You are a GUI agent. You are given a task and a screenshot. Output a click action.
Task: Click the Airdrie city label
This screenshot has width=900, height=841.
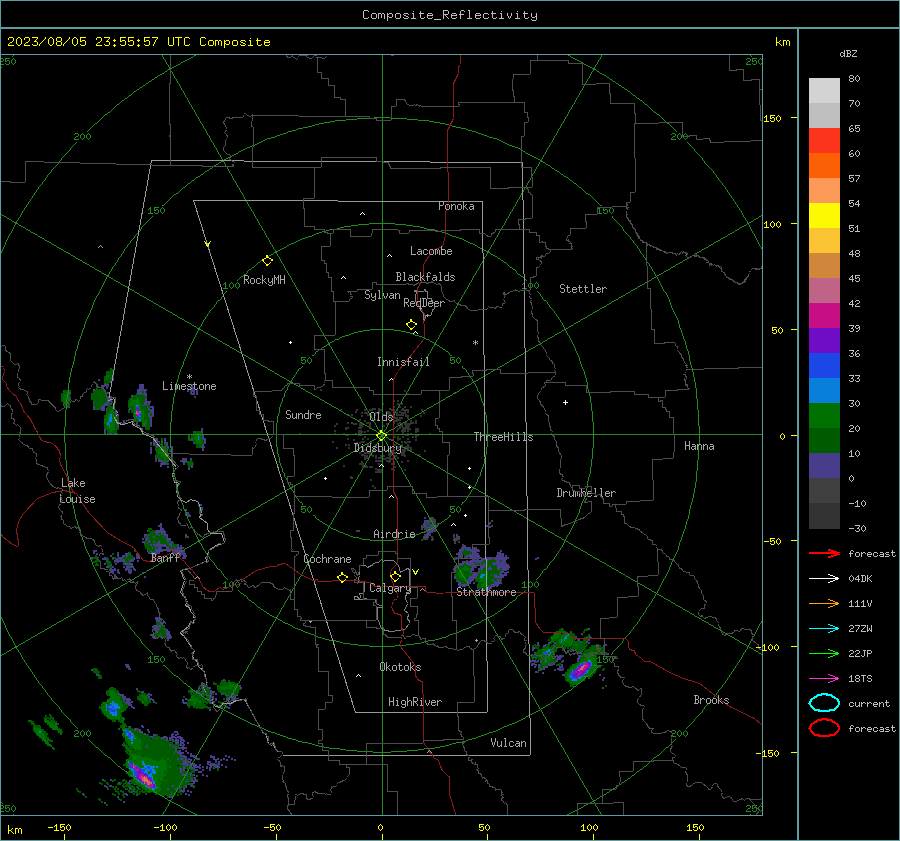(x=394, y=534)
